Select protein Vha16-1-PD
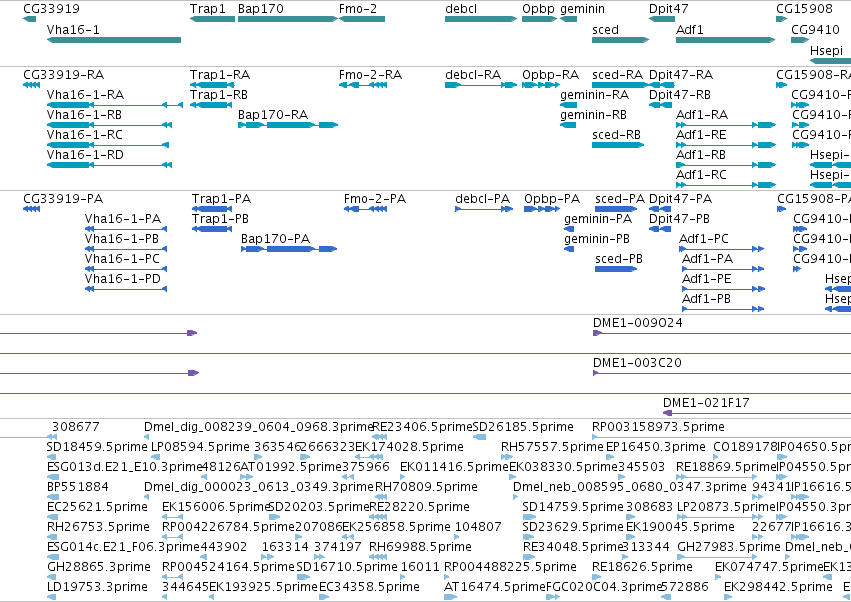 (126, 289)
